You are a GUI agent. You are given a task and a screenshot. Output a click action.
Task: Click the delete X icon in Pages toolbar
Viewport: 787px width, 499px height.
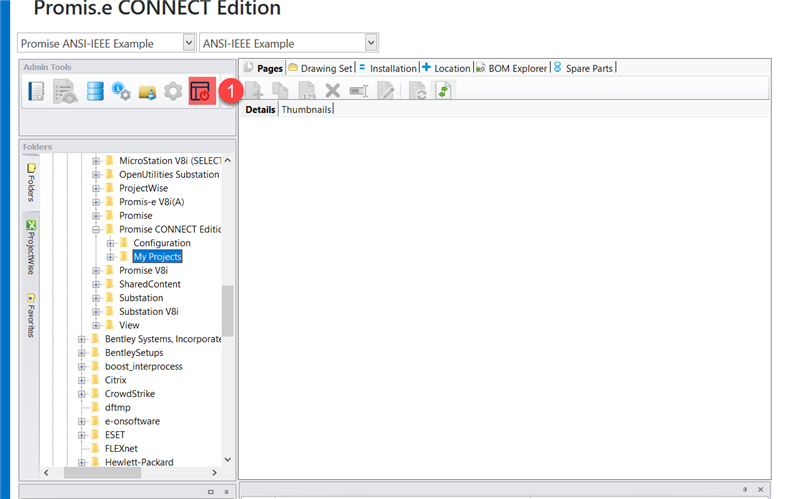(333, 91)
